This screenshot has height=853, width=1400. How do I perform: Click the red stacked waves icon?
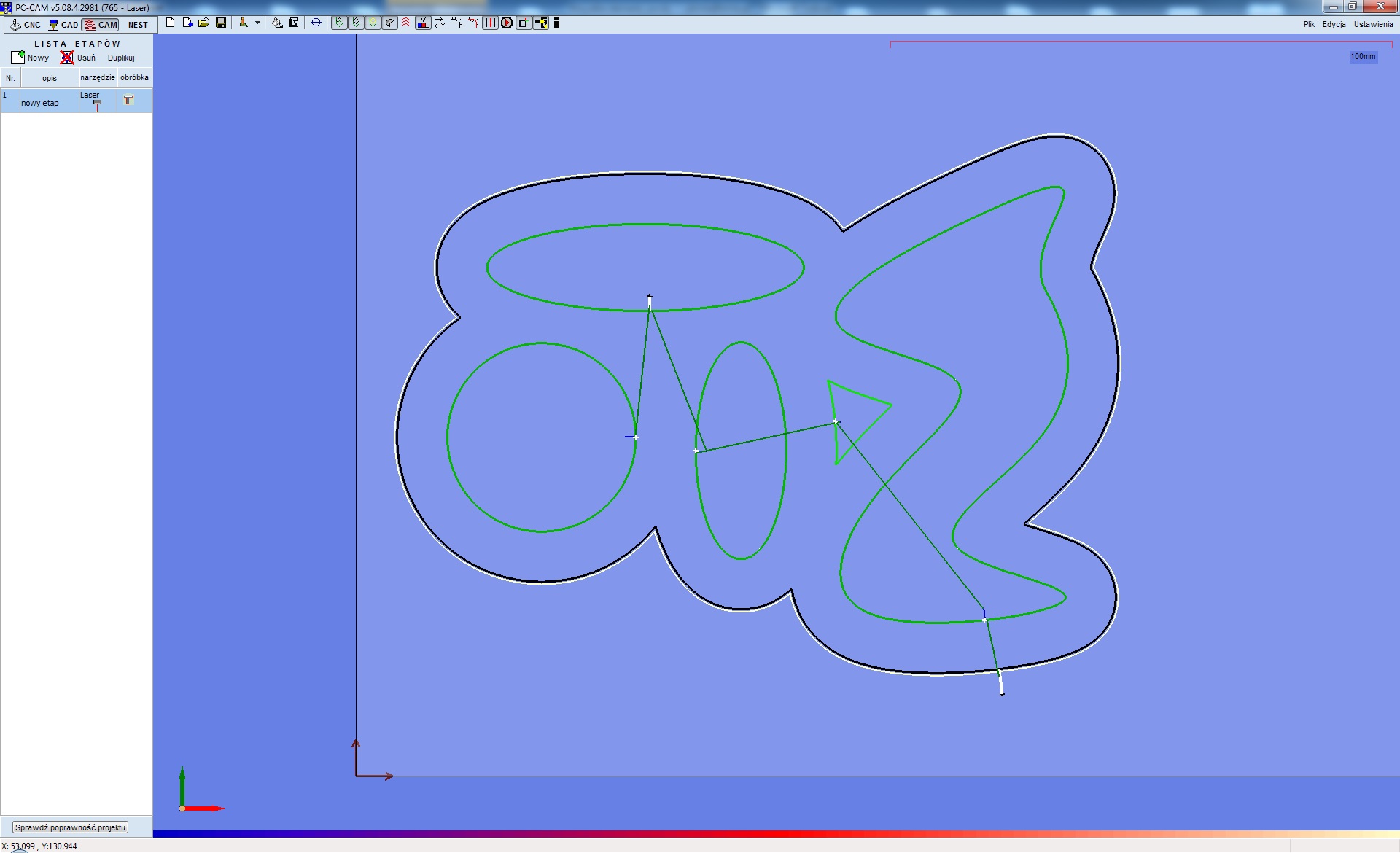406,23
